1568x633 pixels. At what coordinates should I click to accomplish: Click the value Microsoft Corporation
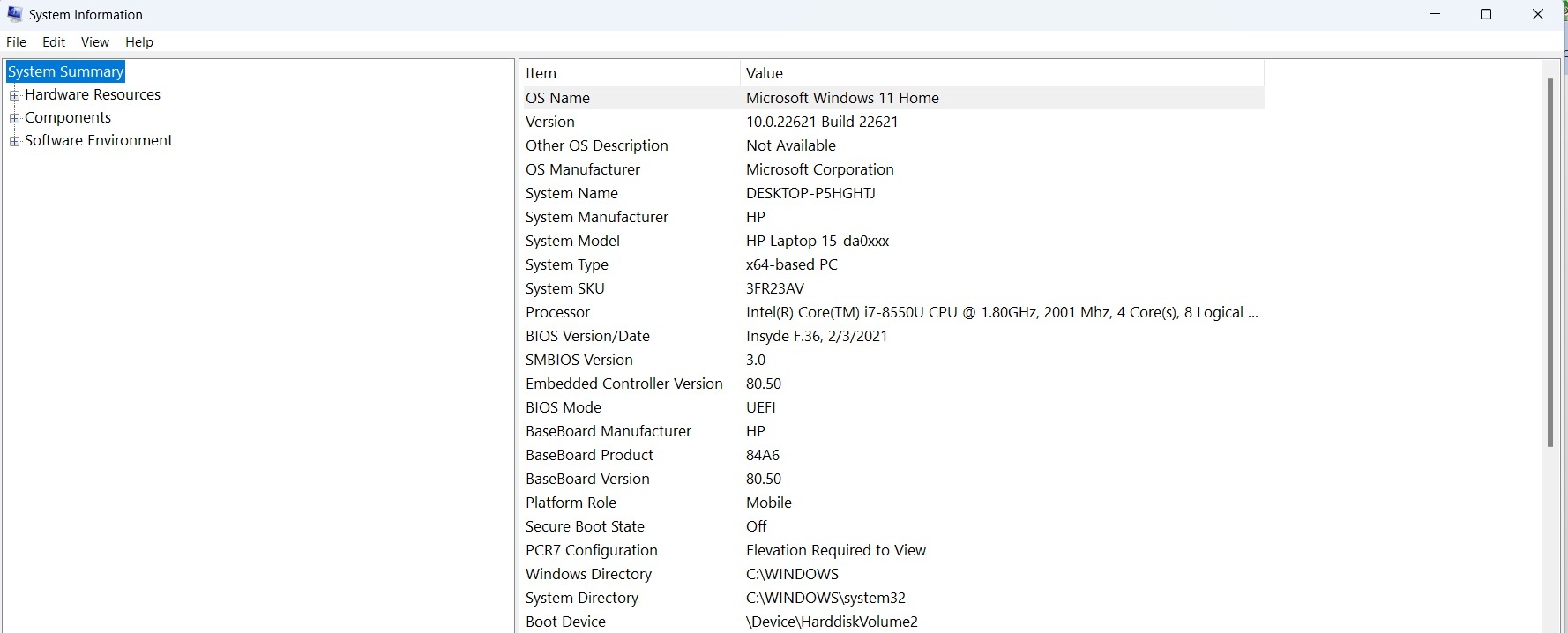pos(820,169)
